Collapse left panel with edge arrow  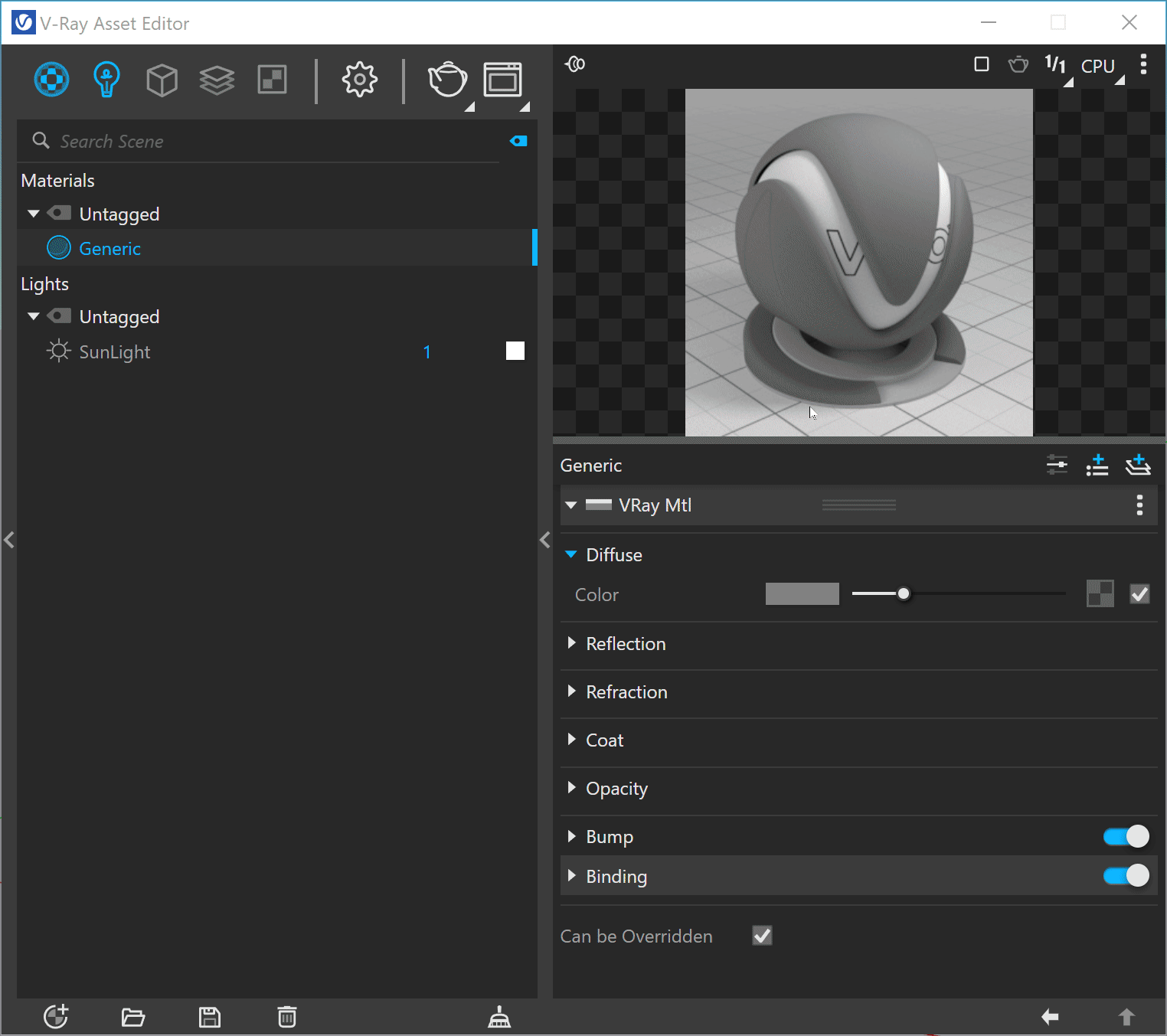tap(9, 540)
